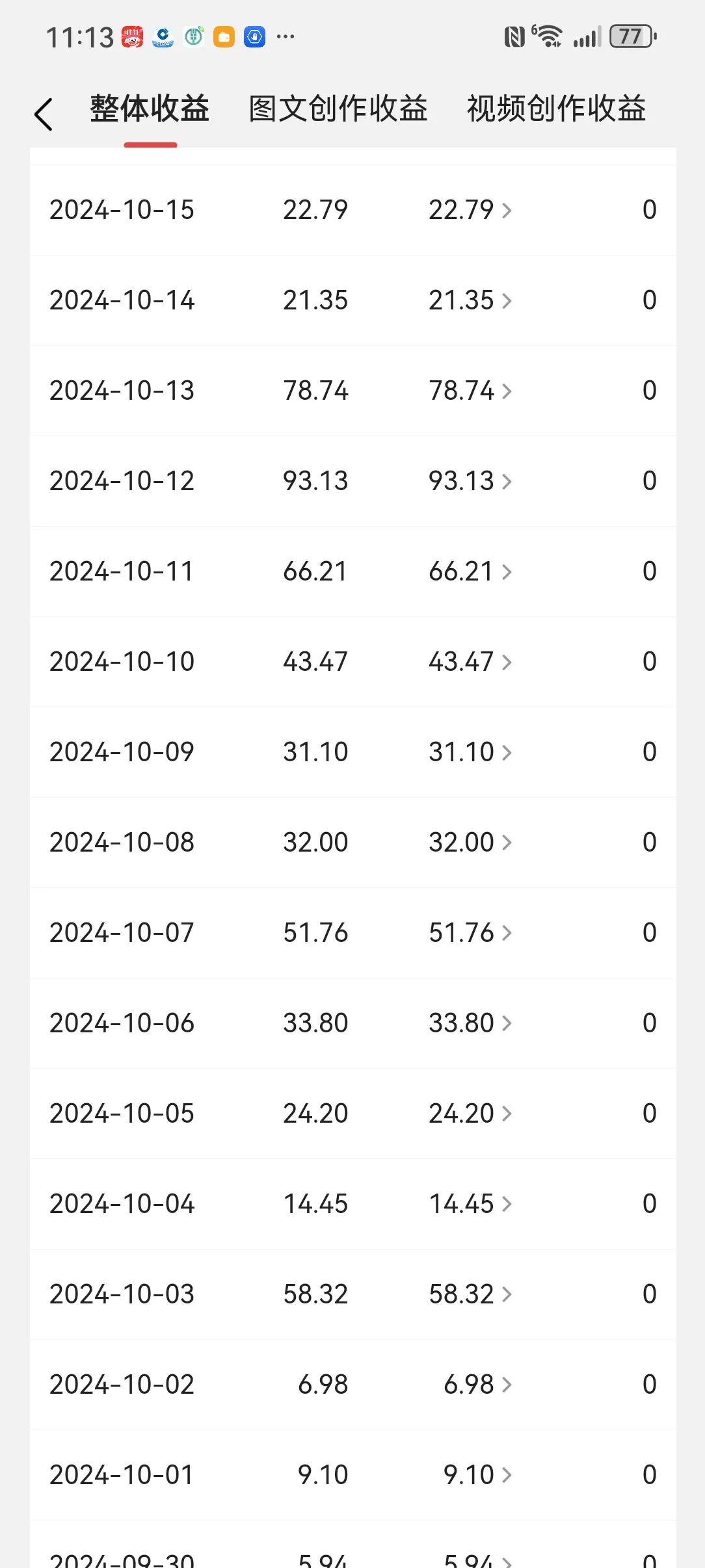Image resolution: width=705 pixels, height=1568 pixels.
Task: Open the 33.80 image-text earnings link
Action: [x=470, y=1023]
